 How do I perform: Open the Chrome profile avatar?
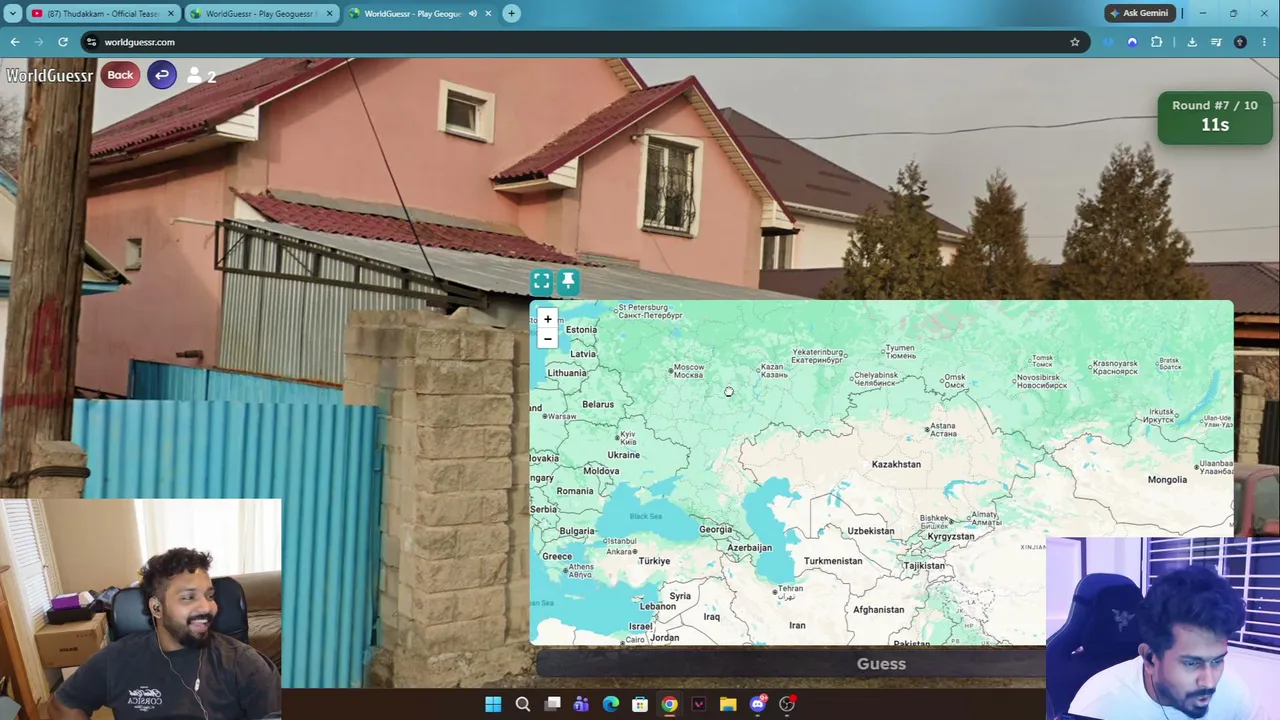pos(1240,42)
